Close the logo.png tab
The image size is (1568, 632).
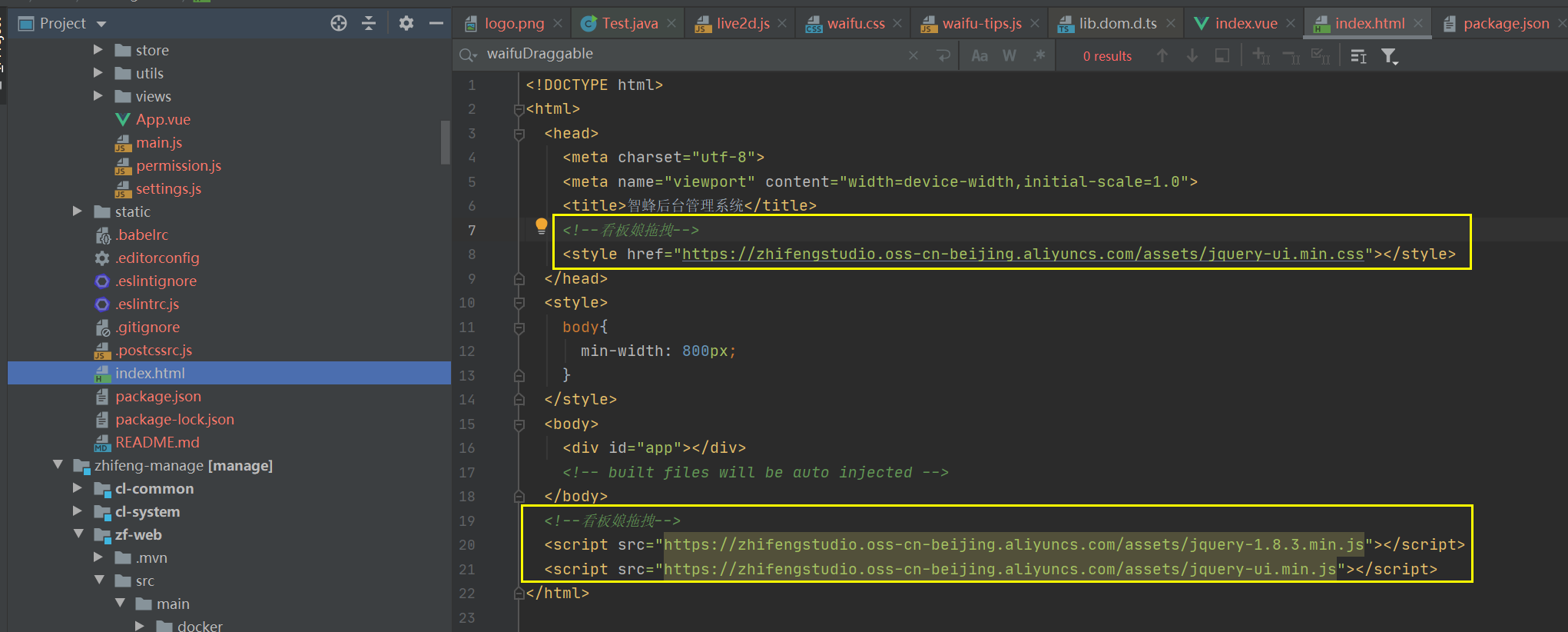pos(559,24)
